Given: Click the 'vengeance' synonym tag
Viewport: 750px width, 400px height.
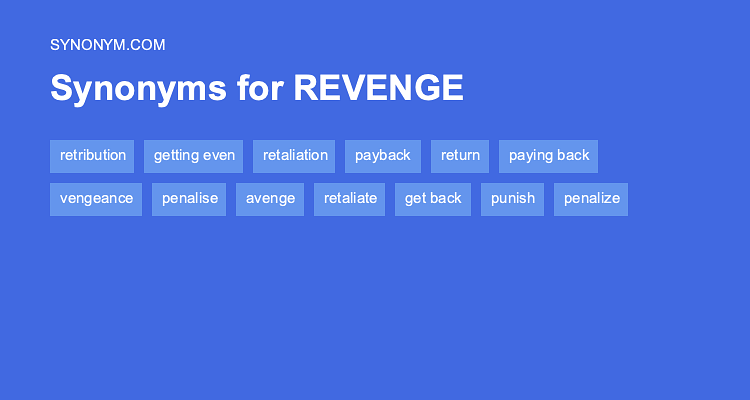Looking at the screenshot, I should tap(96, 199).
